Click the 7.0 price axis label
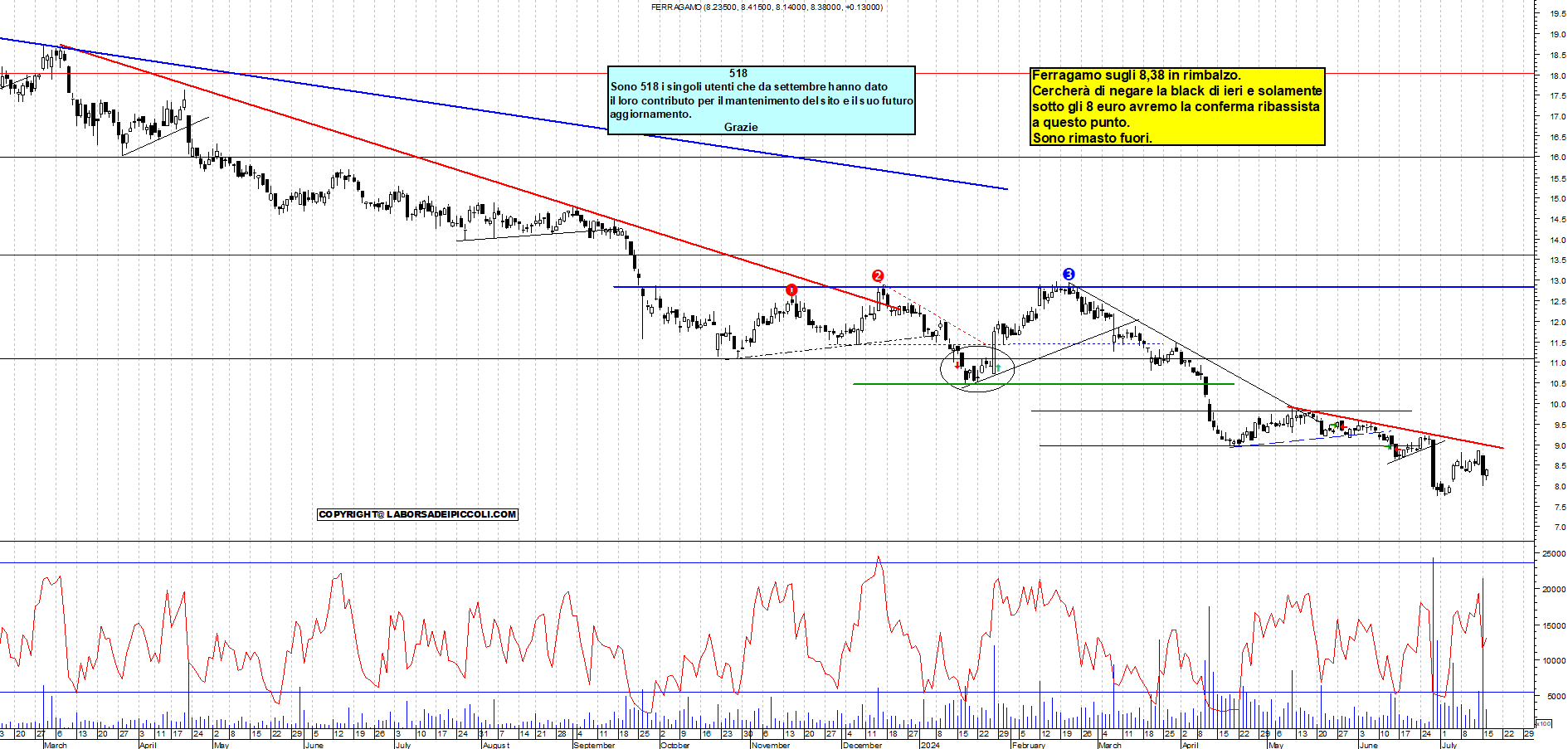The height and width of the screenshot is (749, 1568). click(x=1559, y=528)
